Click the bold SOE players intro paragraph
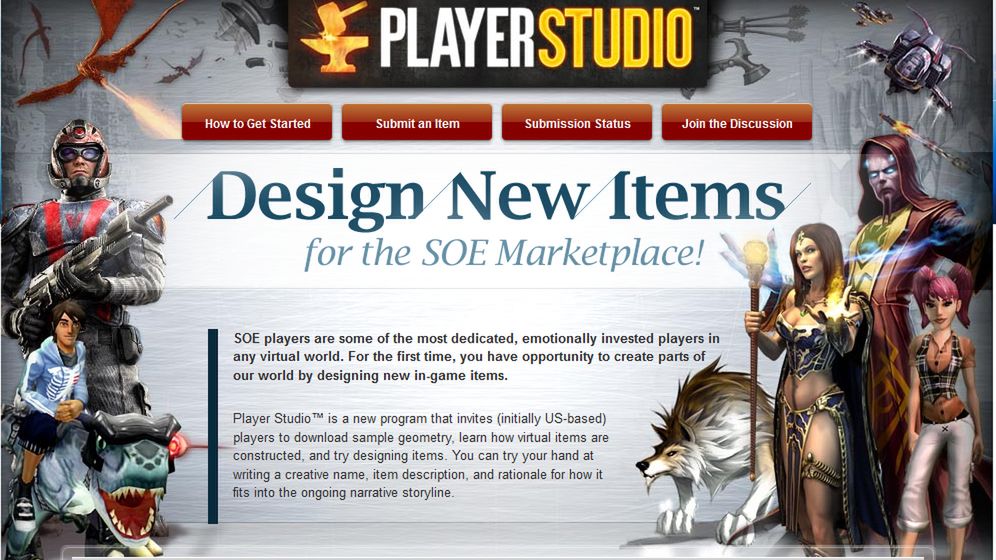 (476, 357)
